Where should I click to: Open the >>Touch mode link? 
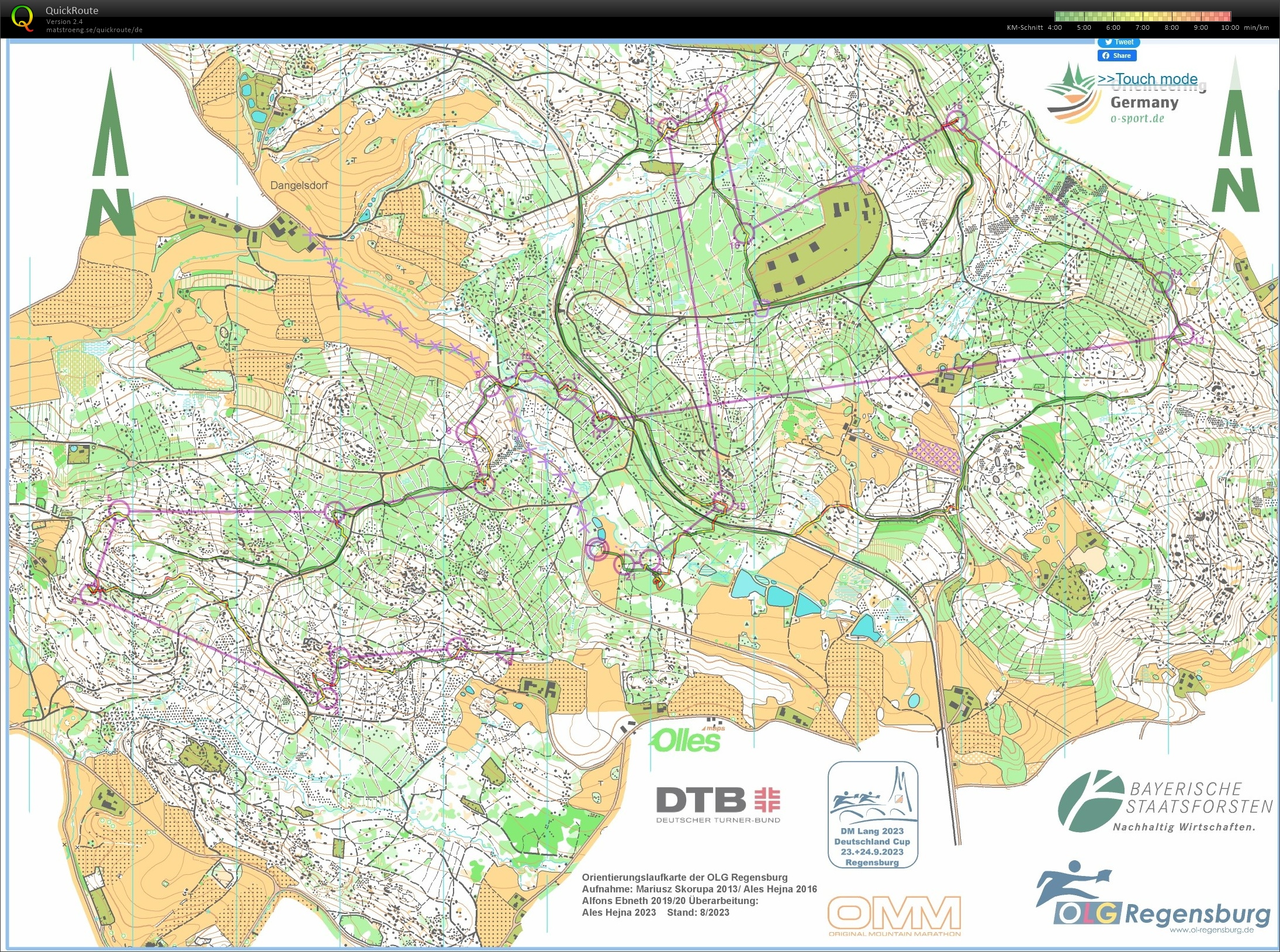1147,79
